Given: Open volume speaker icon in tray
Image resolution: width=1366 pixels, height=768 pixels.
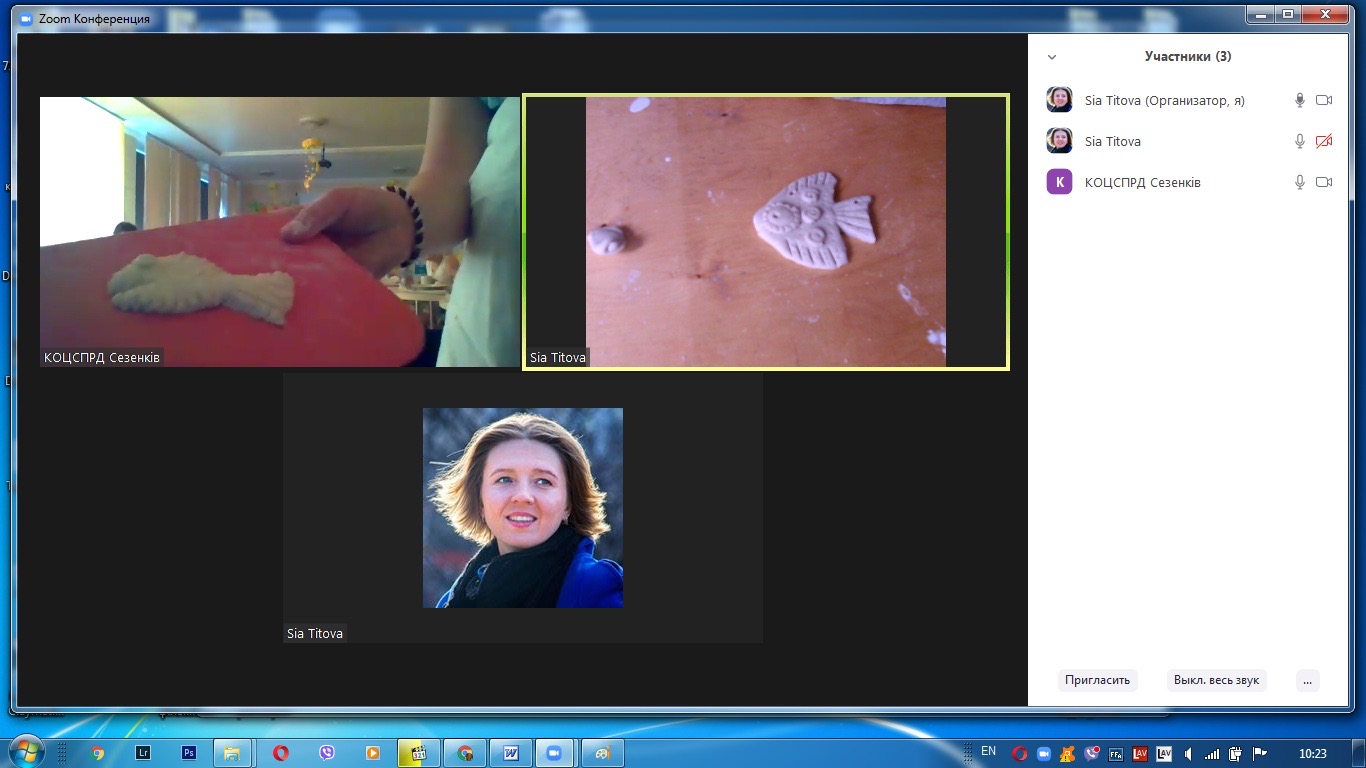Looking at the screenshot, I should pyautogui.click(x=1188, y=754).
